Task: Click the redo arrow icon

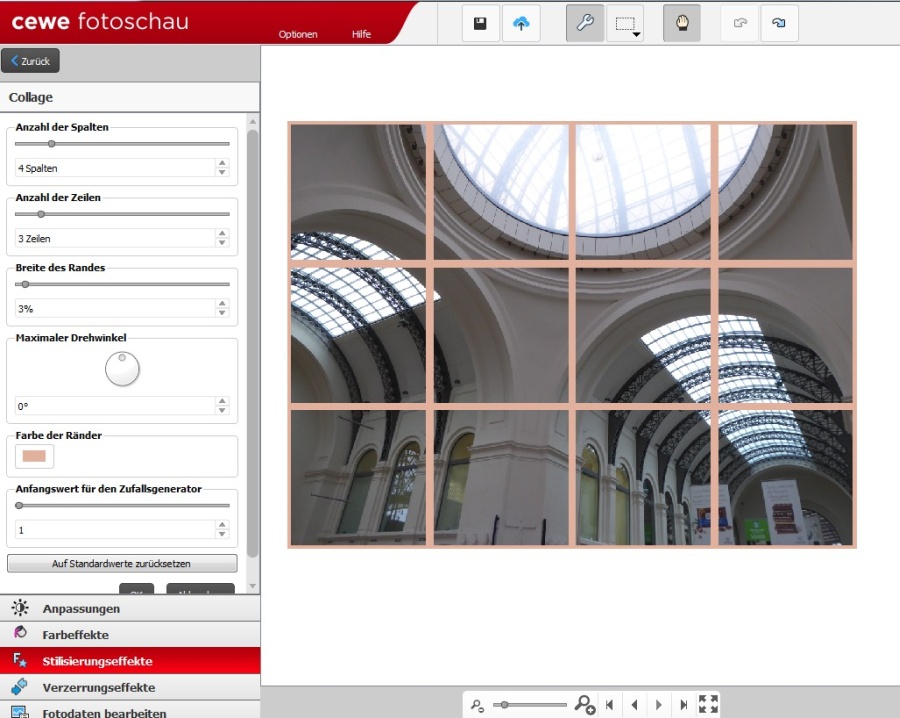Action: pyautogui.click(x=779, y=23)
